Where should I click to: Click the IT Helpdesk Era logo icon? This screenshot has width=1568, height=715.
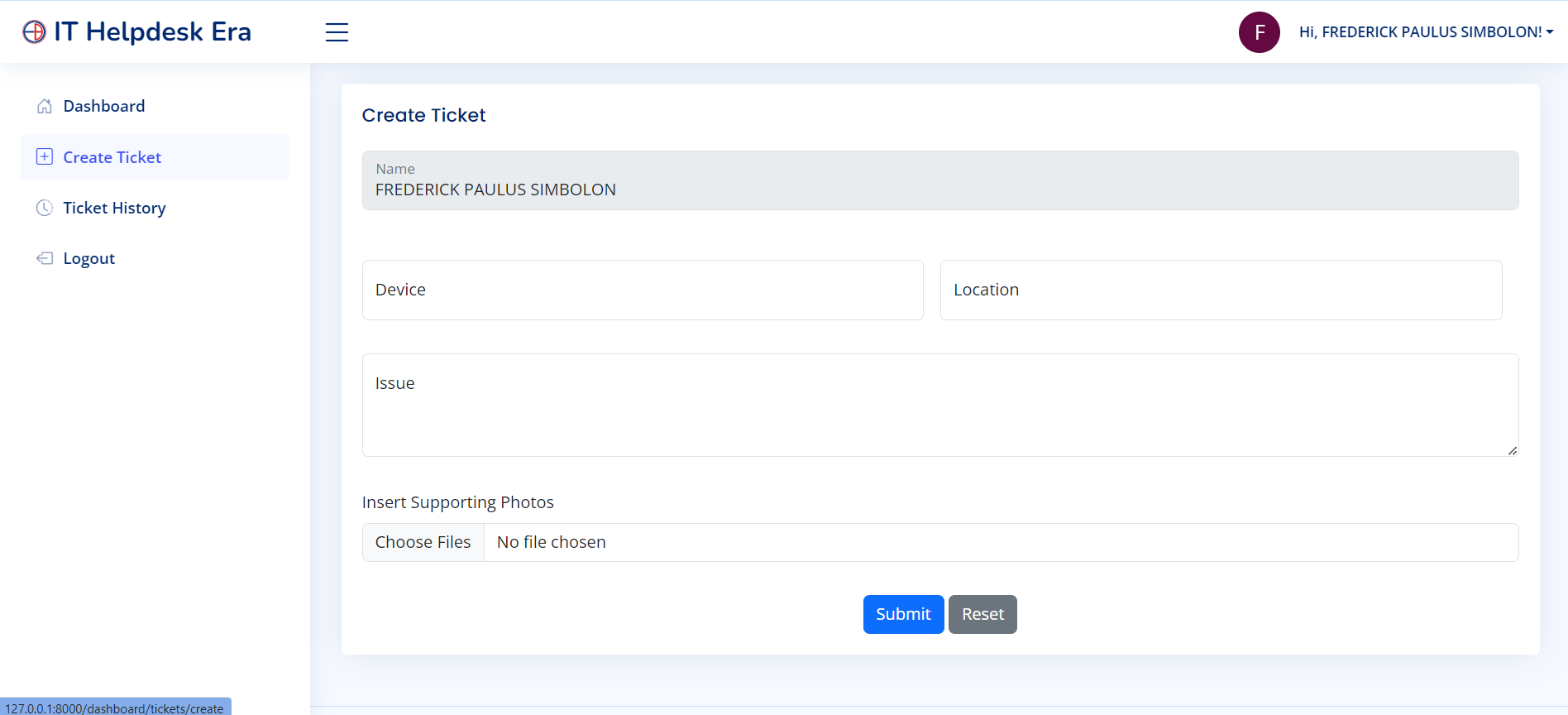click(34, 31)
